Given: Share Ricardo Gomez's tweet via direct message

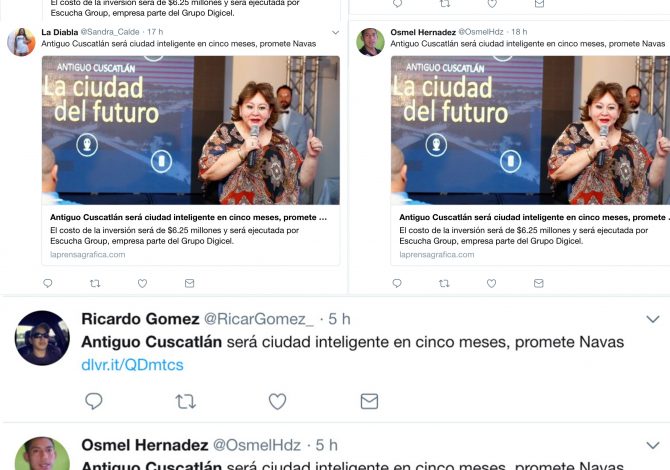Looking at the screenshot, I should point(369,401).
